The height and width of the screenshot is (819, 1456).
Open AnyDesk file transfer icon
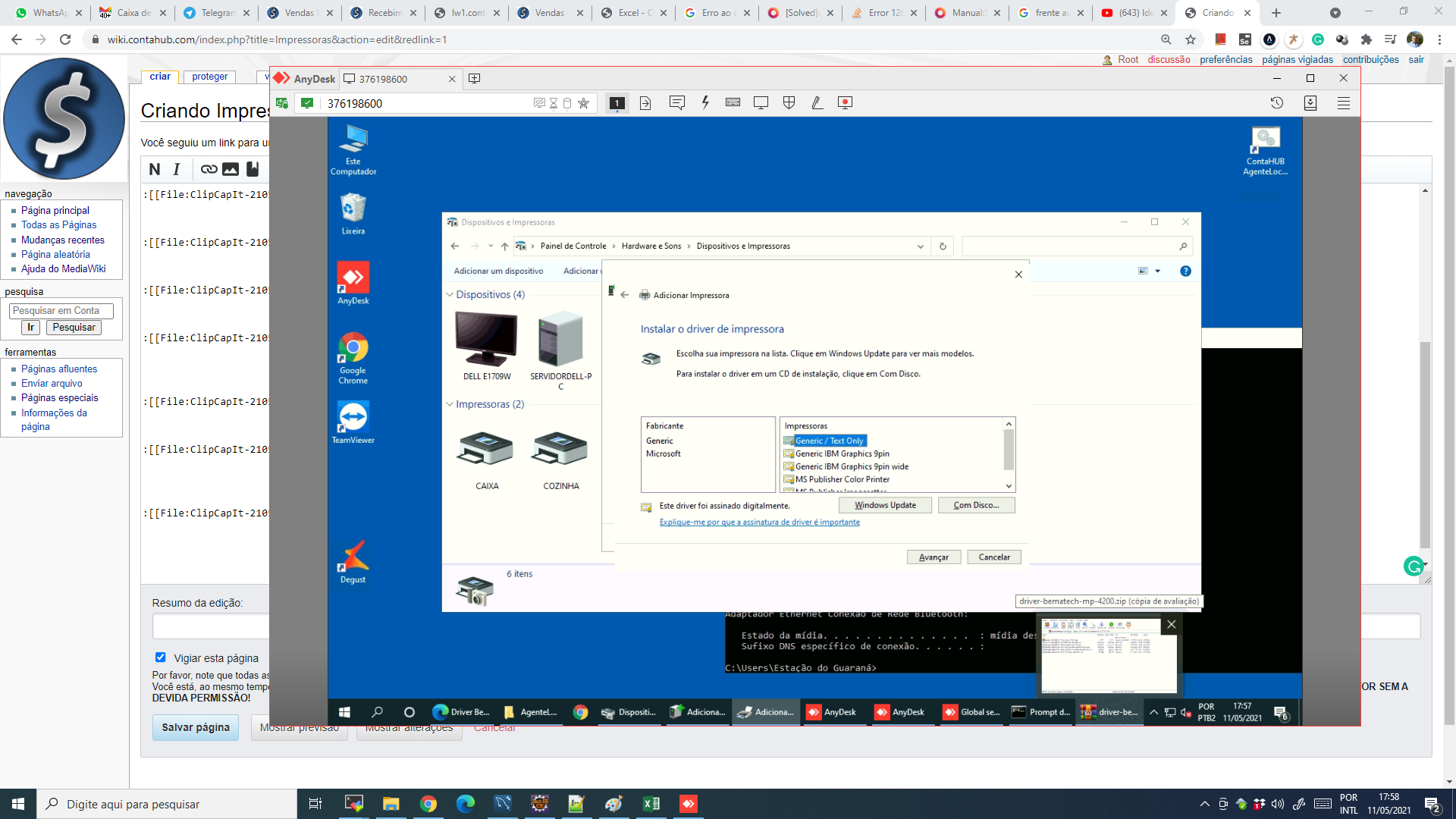pos(645,103)
